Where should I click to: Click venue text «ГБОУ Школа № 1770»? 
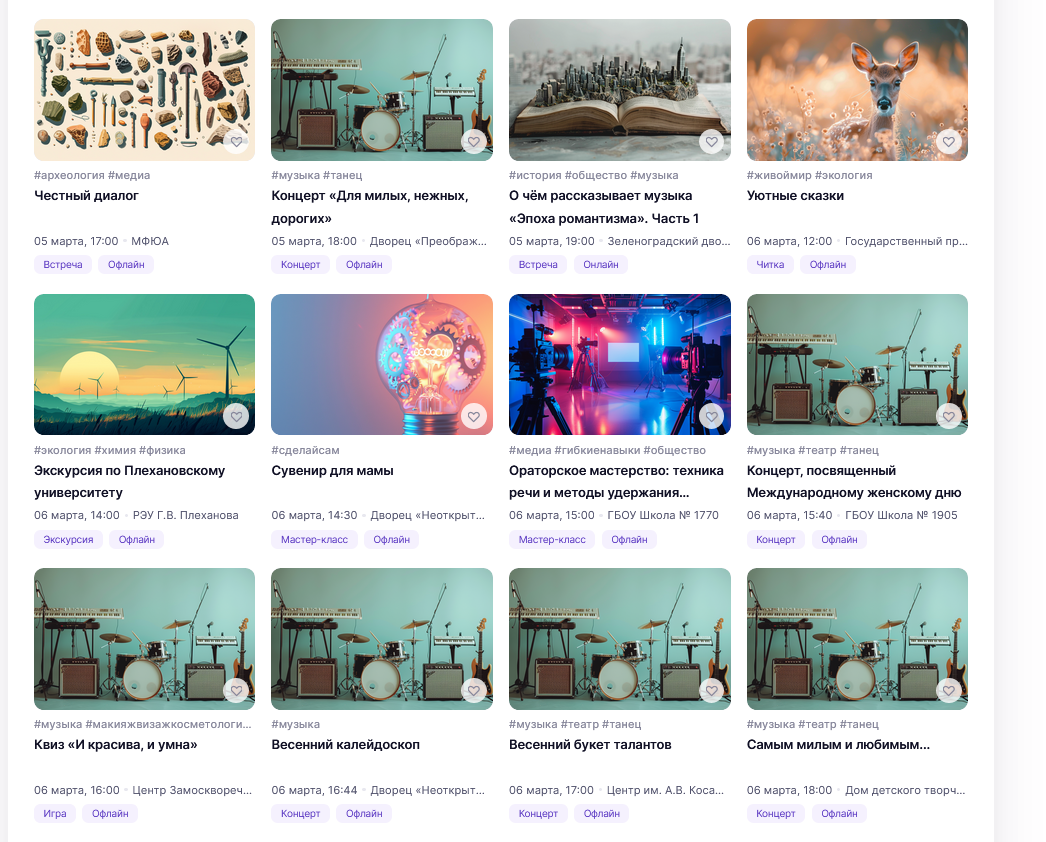pos(663,516)
